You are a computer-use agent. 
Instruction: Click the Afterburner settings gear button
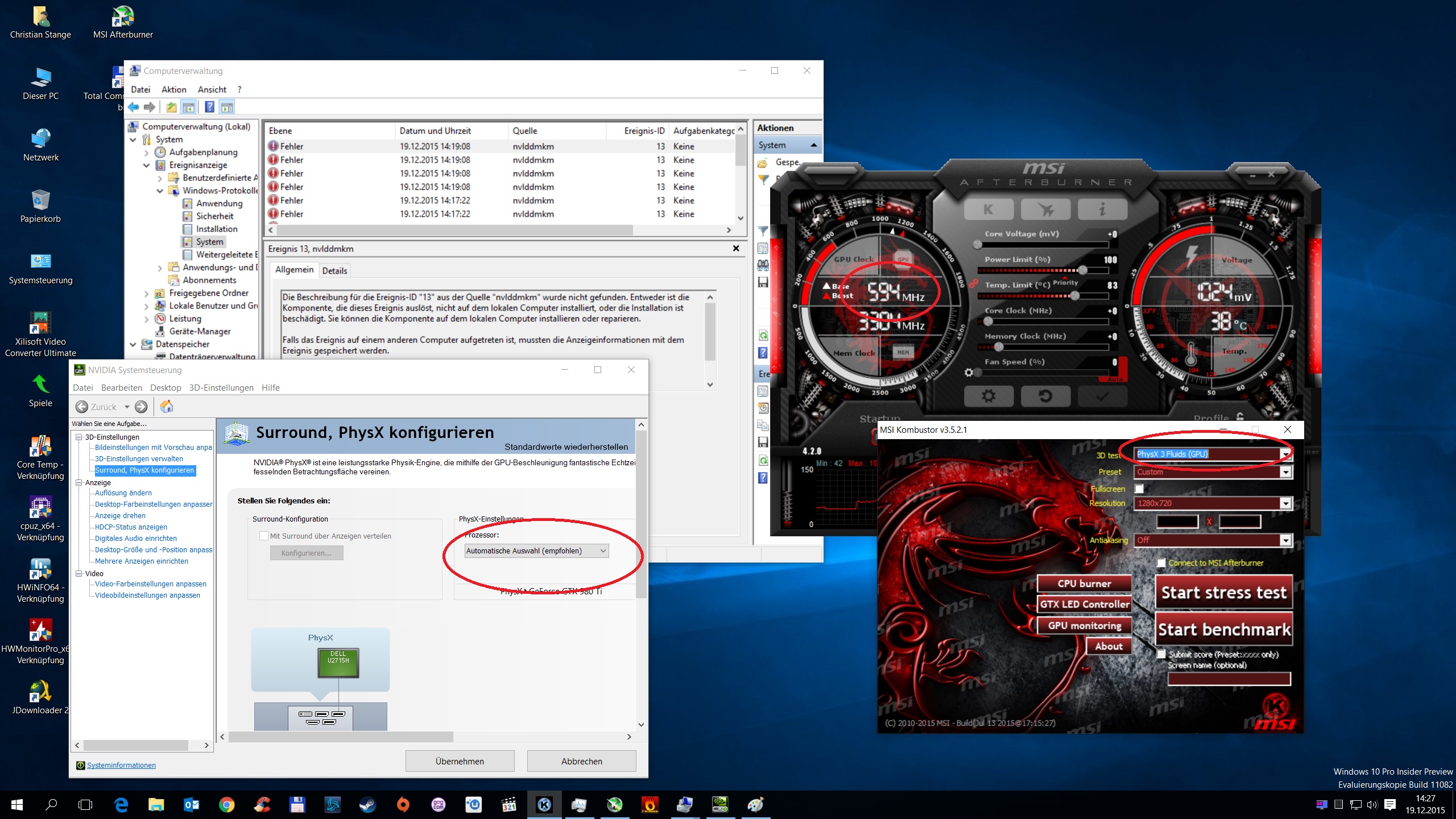tap(988, 396)
